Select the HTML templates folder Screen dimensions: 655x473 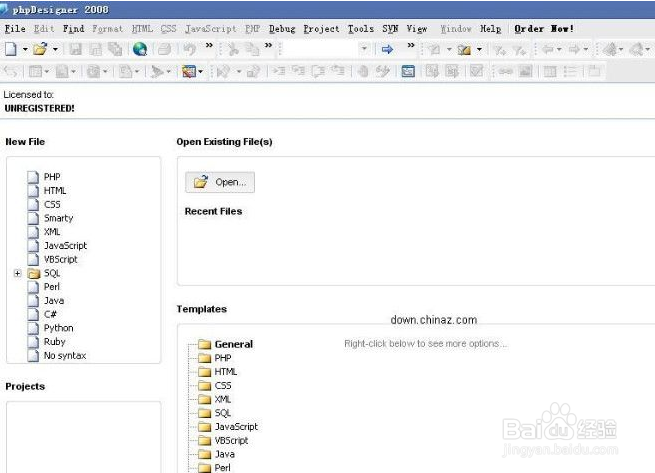click(x=226, y=372)
